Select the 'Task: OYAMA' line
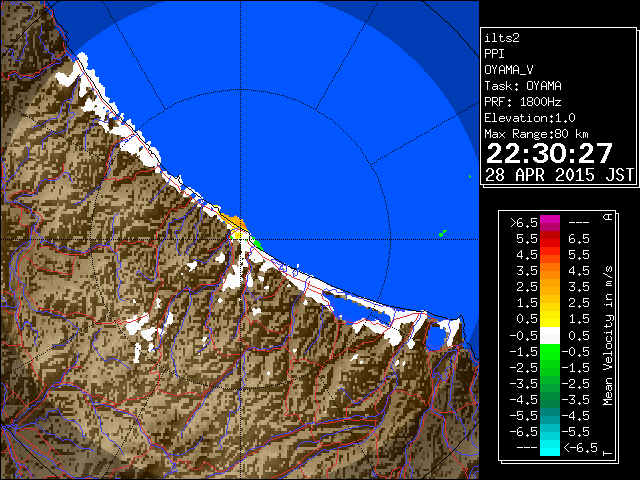640x480 pixels. (523, 86)
